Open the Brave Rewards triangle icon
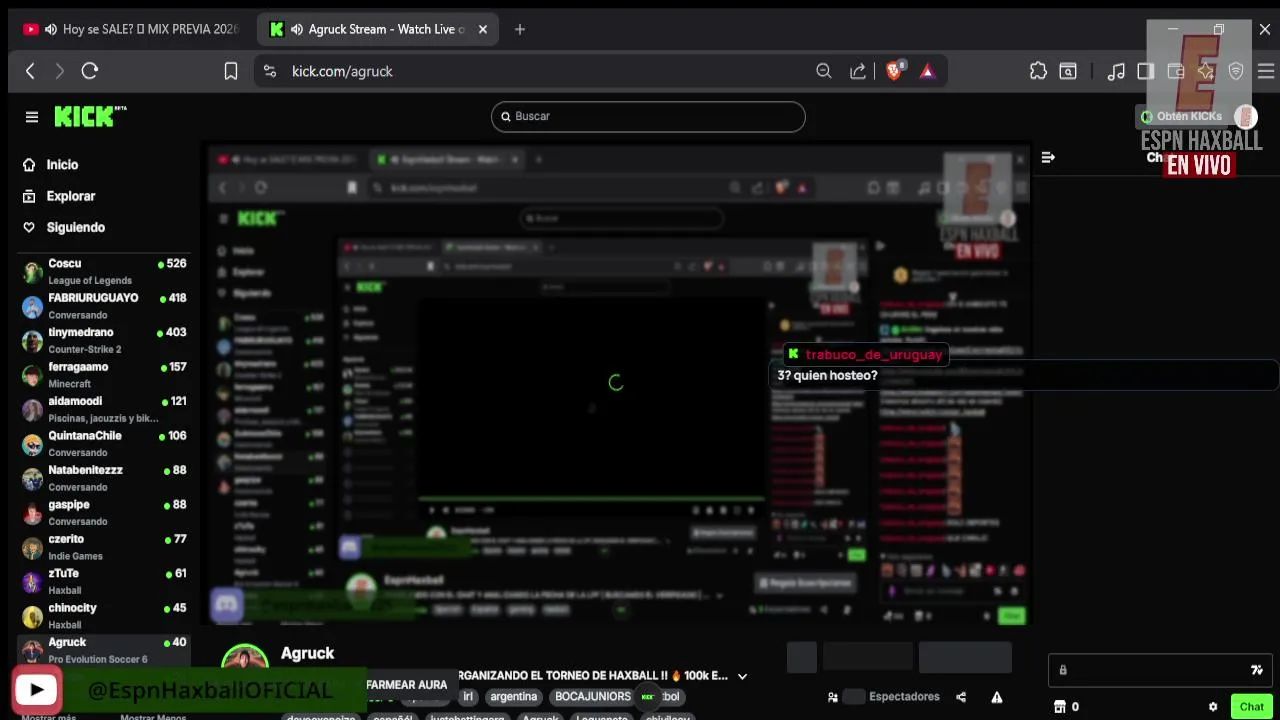Viewport: 1280px width, 720px height. (x=927, y=71)
